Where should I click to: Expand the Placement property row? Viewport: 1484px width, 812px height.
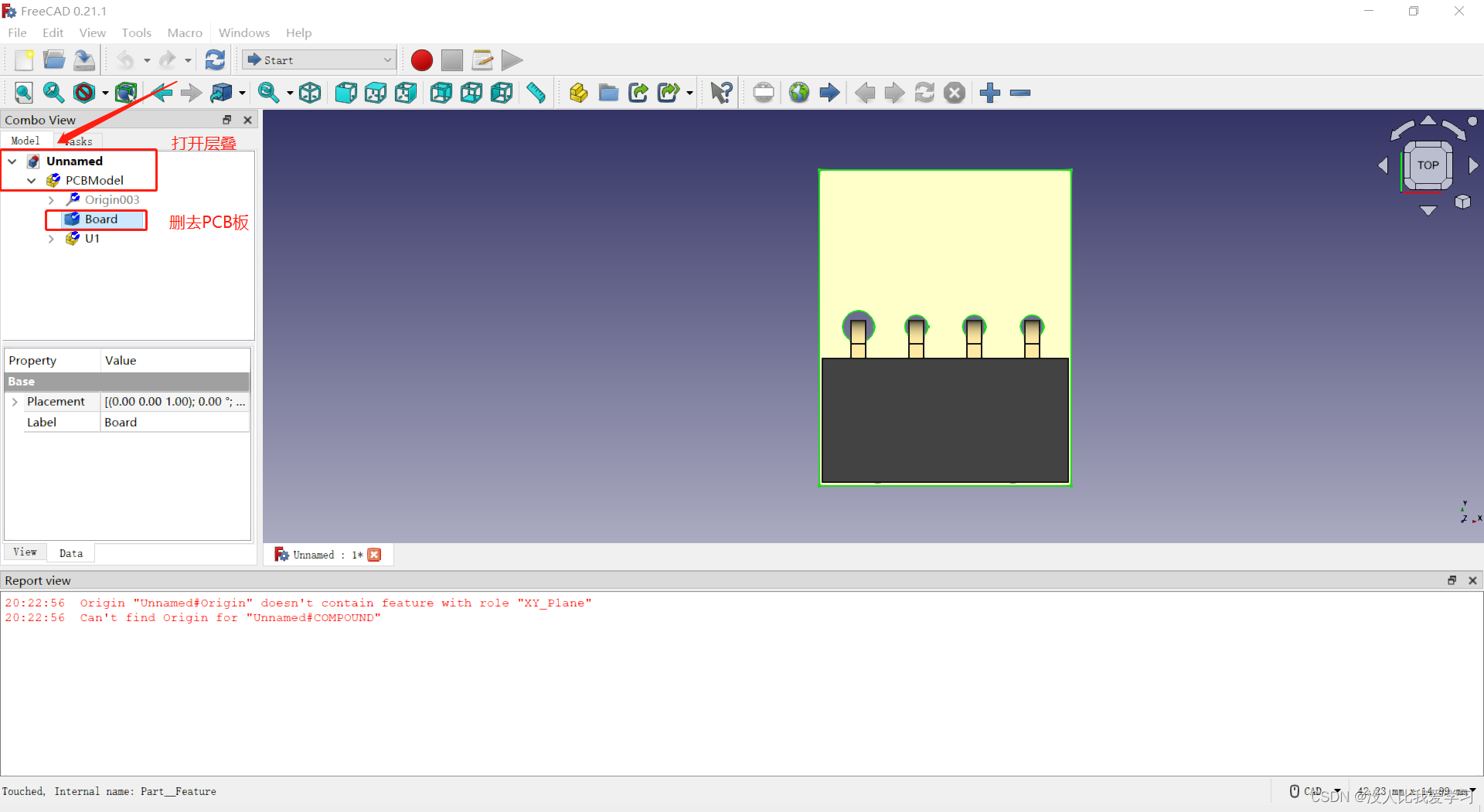15,402
